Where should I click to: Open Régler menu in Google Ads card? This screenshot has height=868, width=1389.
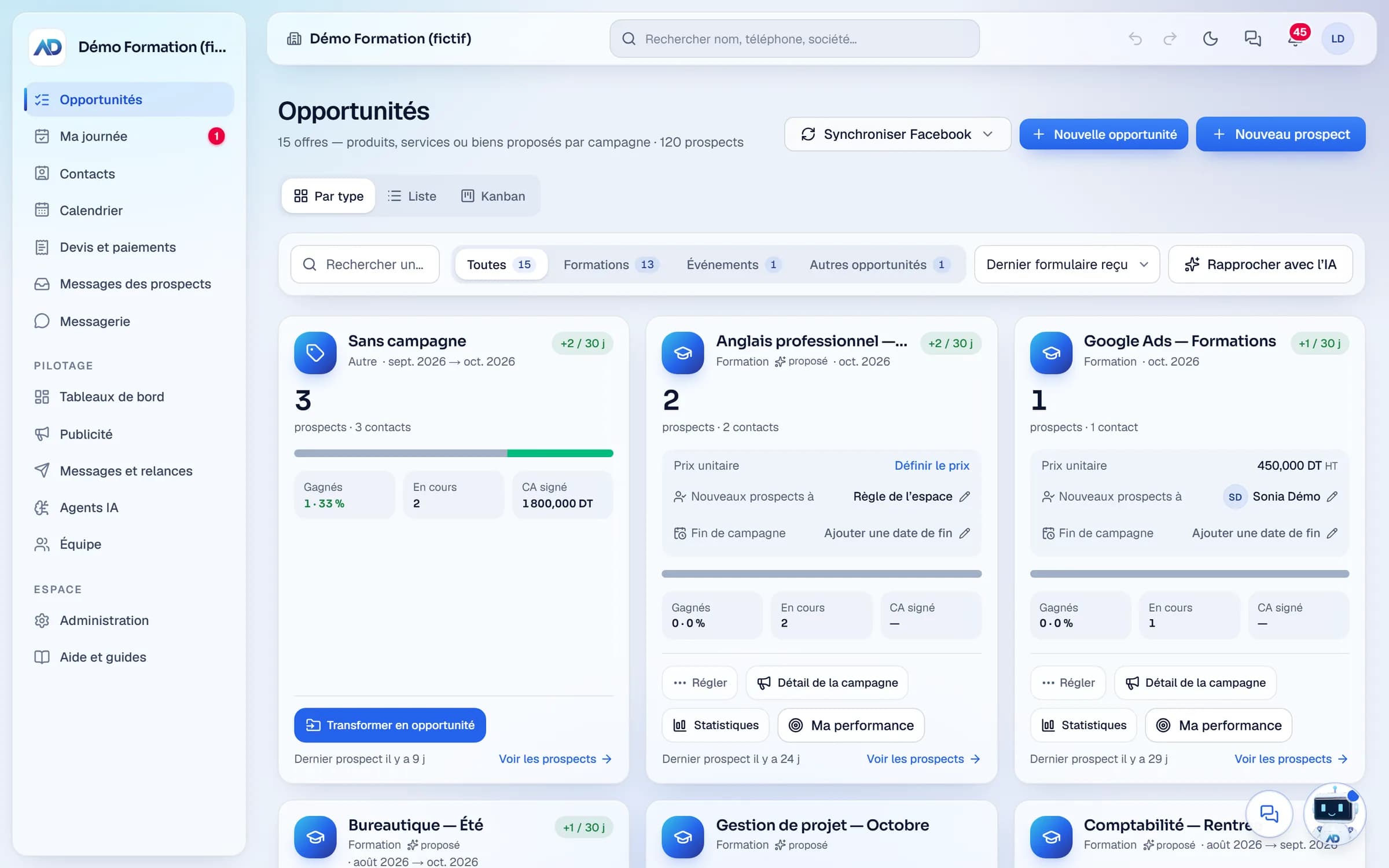(x=1068, y=683)
